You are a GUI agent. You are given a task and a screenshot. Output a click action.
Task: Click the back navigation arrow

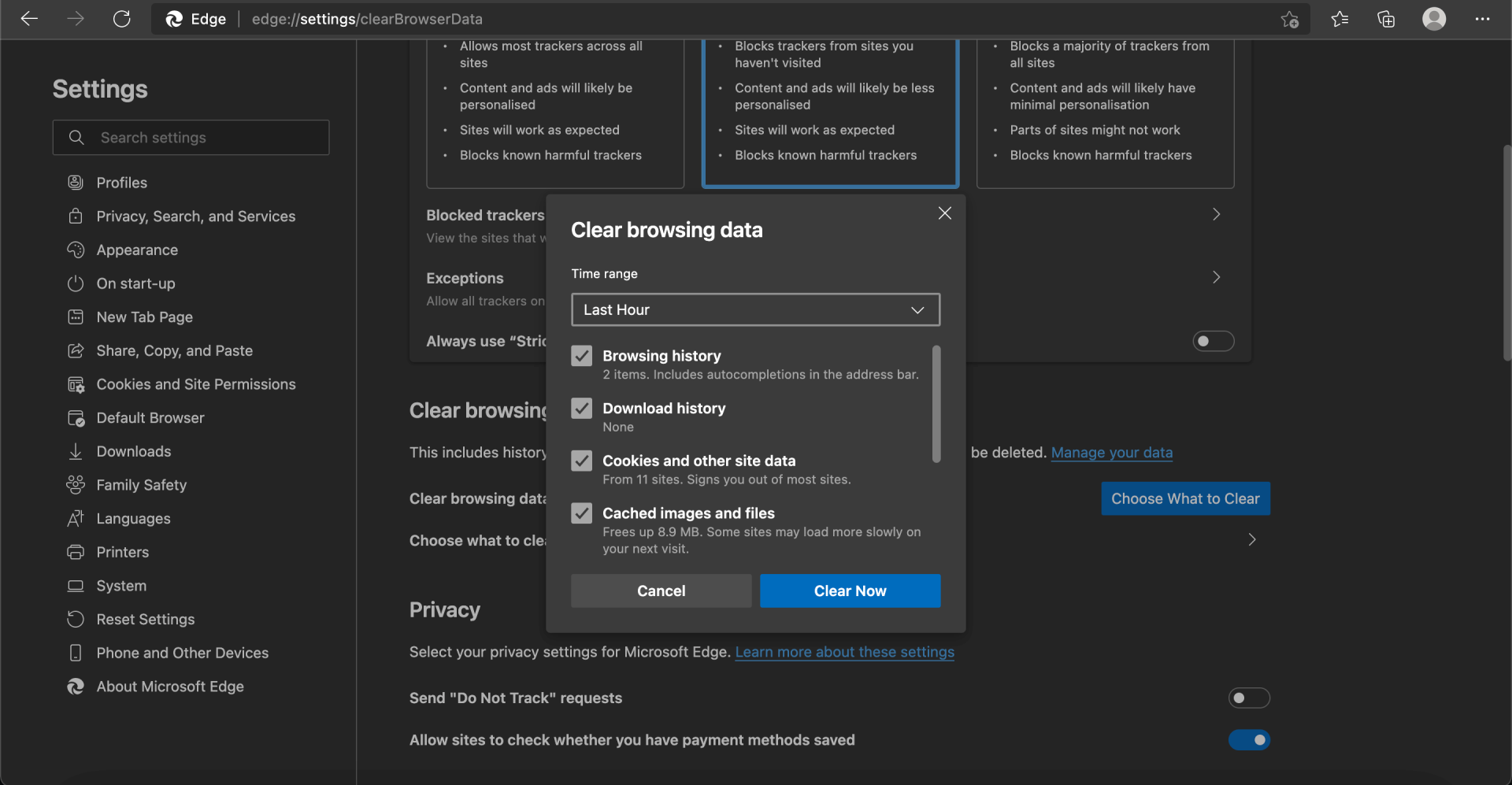click(29, 19)
